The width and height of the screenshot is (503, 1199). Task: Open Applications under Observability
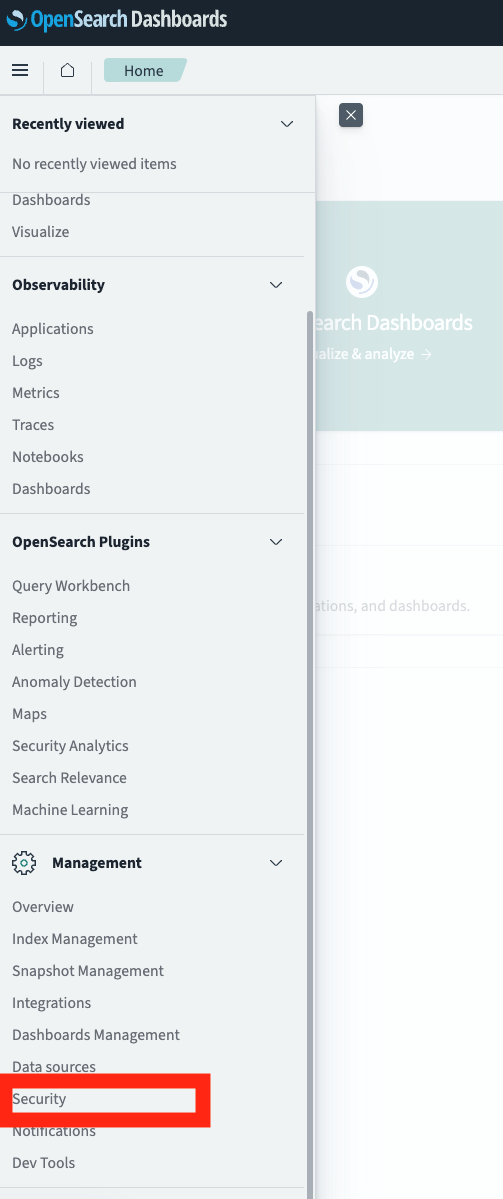tap(53, 329)
